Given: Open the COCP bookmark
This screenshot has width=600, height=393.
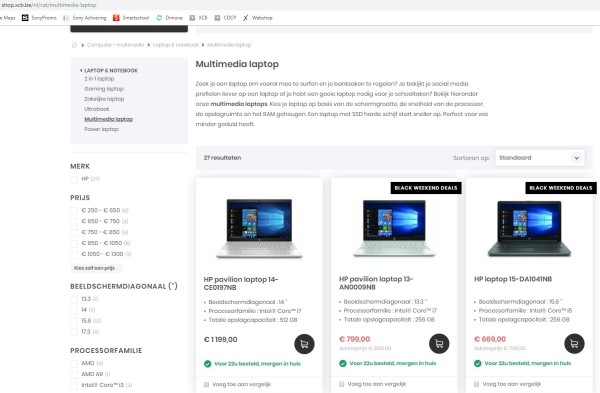Looking at the screenshot, I should click(225, 18).
